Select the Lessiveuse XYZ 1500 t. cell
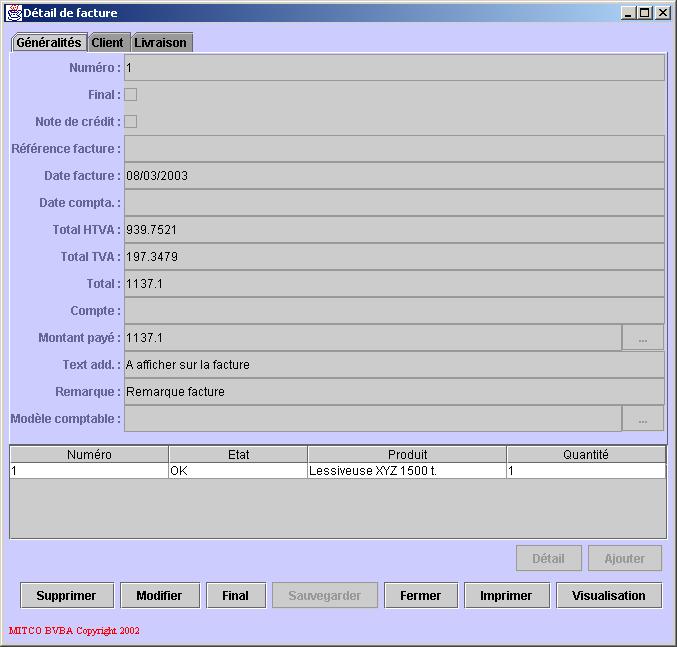 tap(407, 470)
